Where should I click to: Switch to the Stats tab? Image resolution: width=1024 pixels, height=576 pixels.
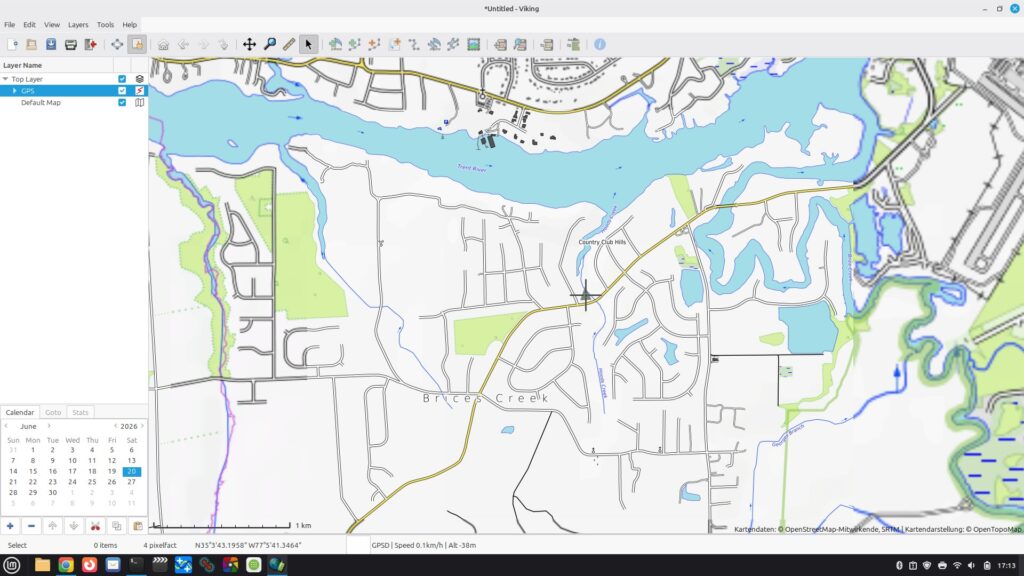pos(80,412)
